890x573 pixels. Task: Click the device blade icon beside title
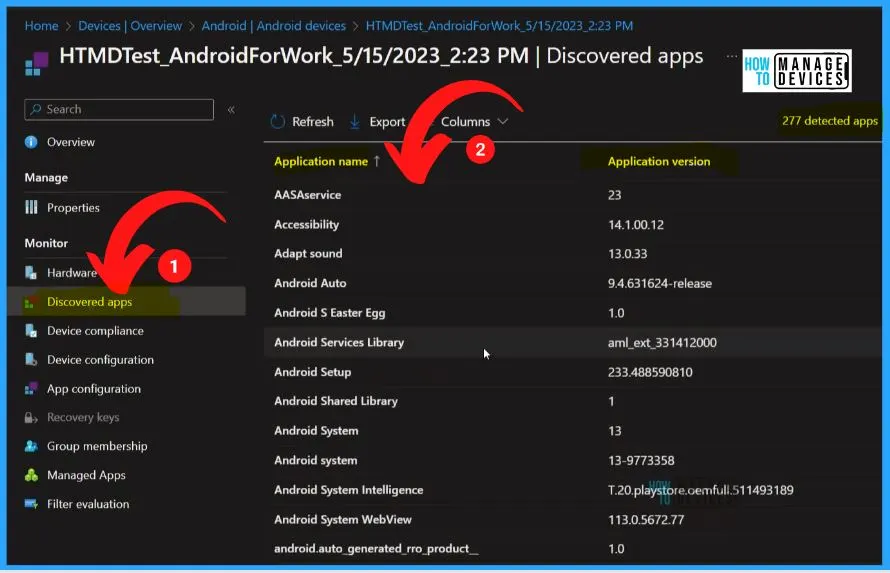click(37, 64)
